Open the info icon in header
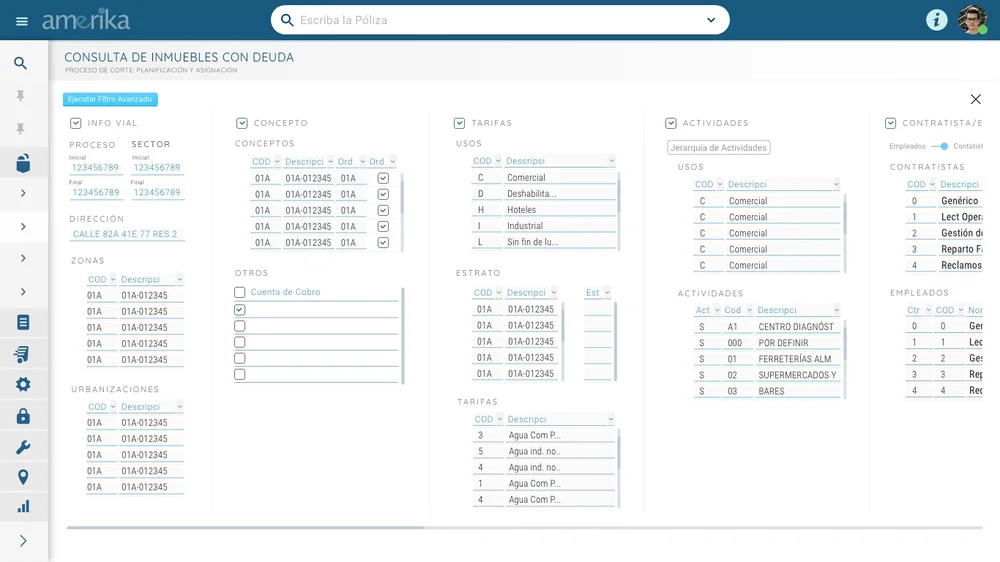1000x562 pixels. pyautogui.click(x=936, y=20)
